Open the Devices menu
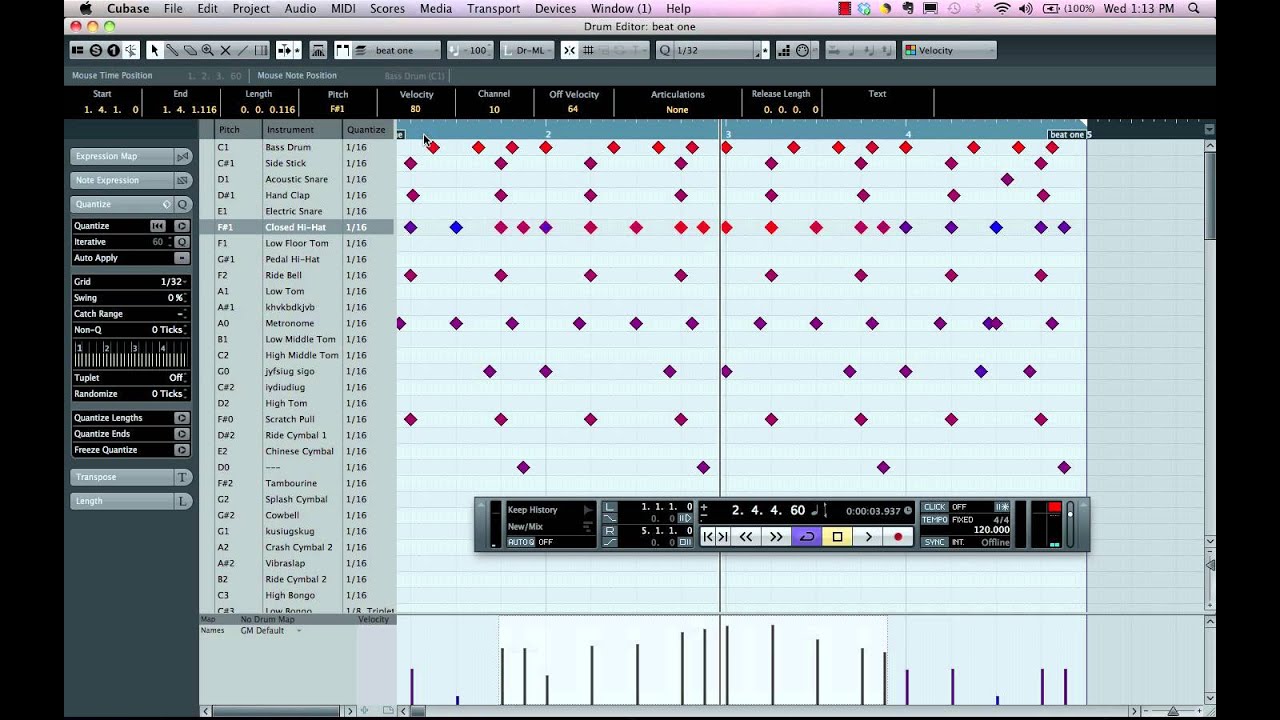 point(555,9)
